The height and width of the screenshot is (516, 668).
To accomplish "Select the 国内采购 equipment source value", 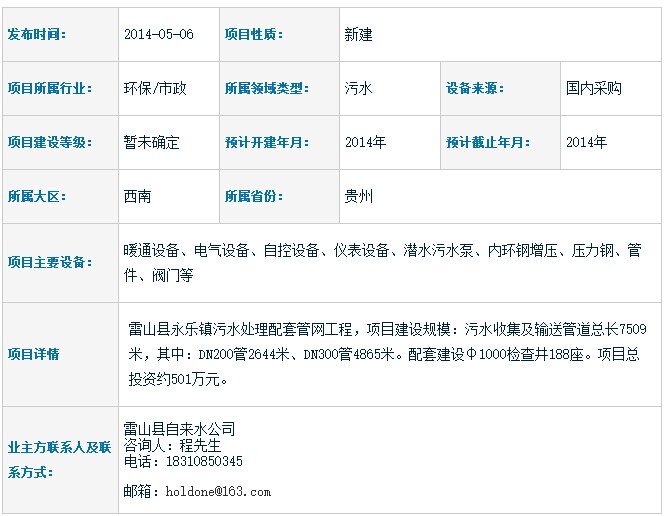I will (x=593, y=88).
